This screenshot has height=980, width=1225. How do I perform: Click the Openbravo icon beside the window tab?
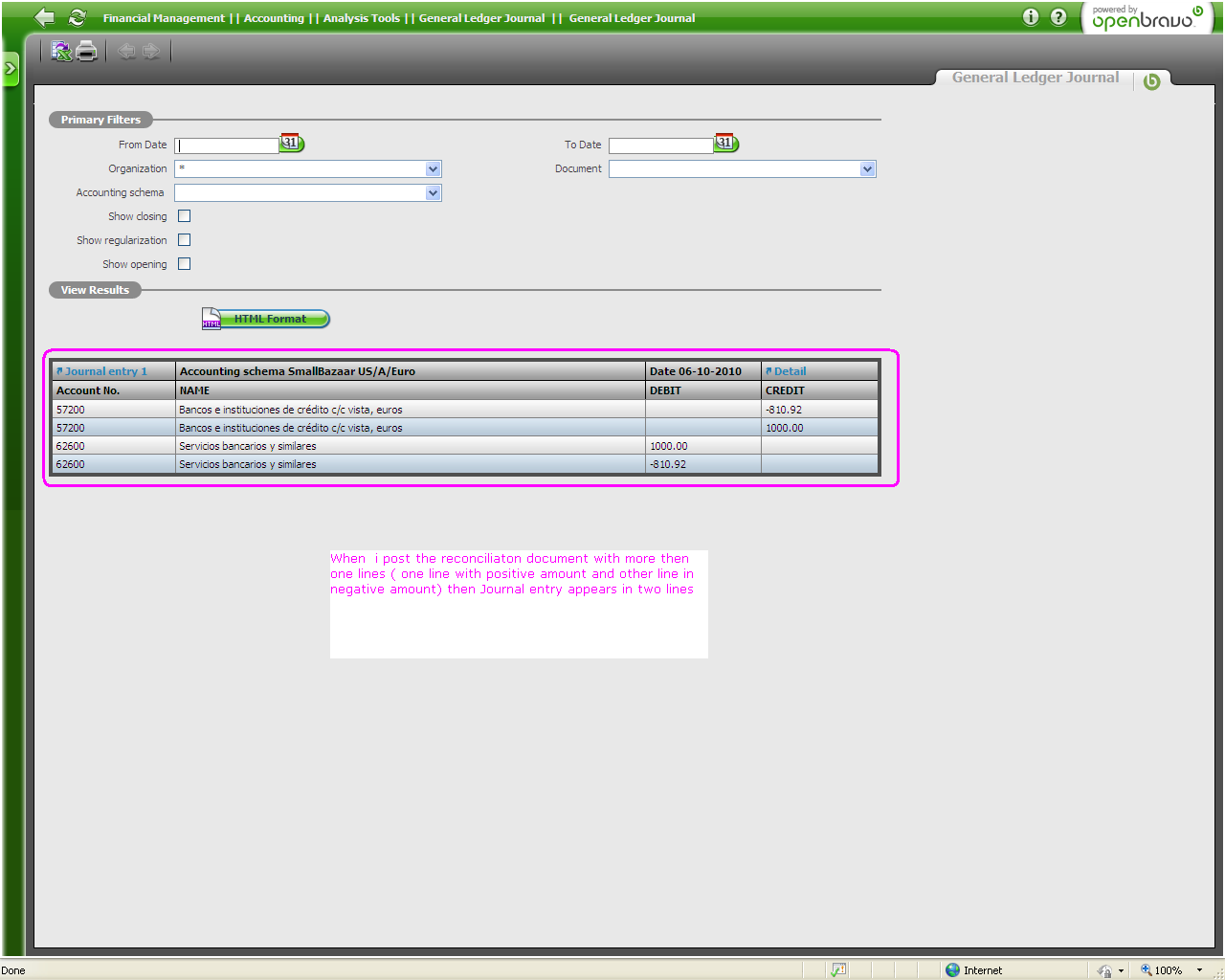[x=1152, y=81]
